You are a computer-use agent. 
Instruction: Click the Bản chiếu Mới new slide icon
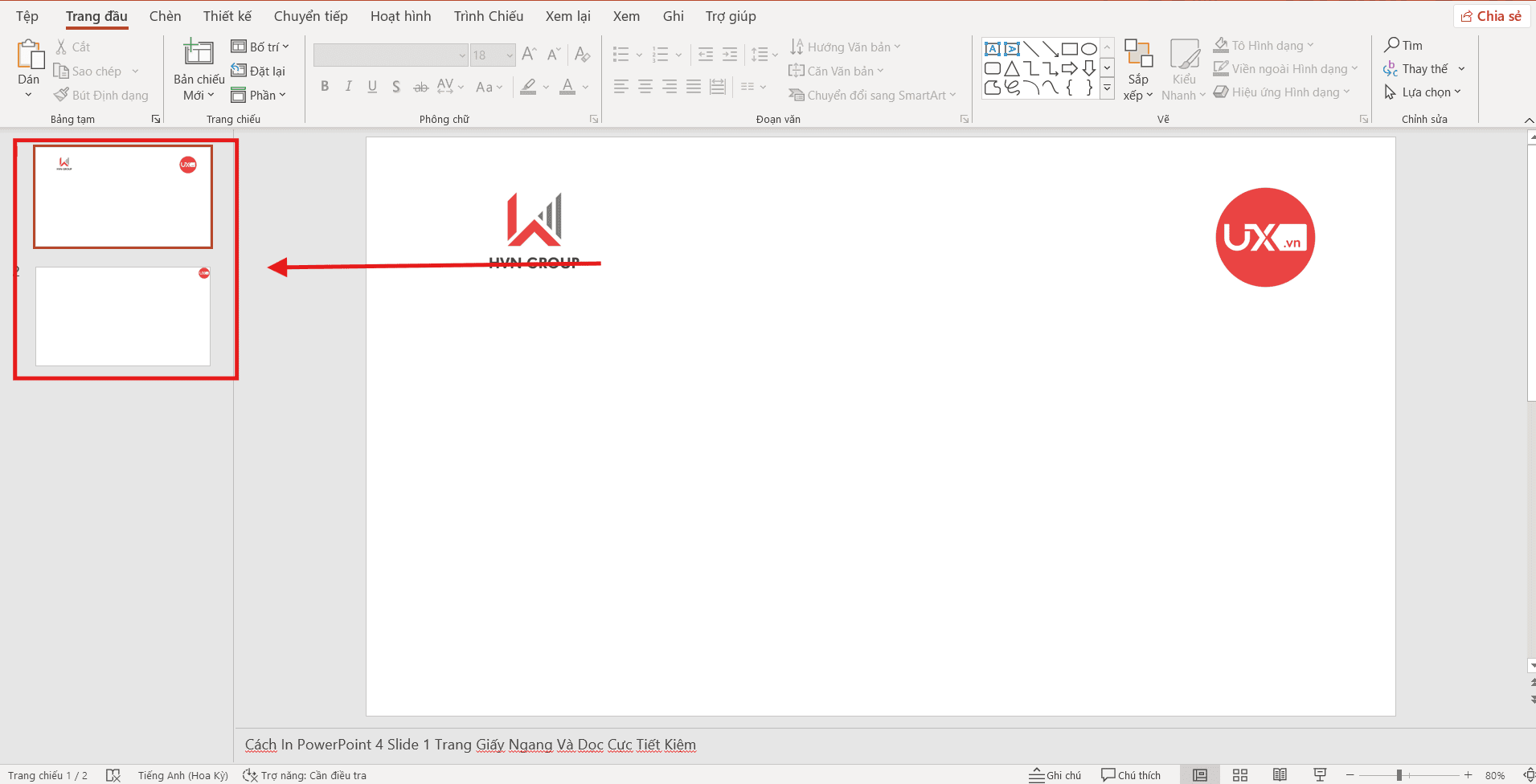click(x=198, y=53)
